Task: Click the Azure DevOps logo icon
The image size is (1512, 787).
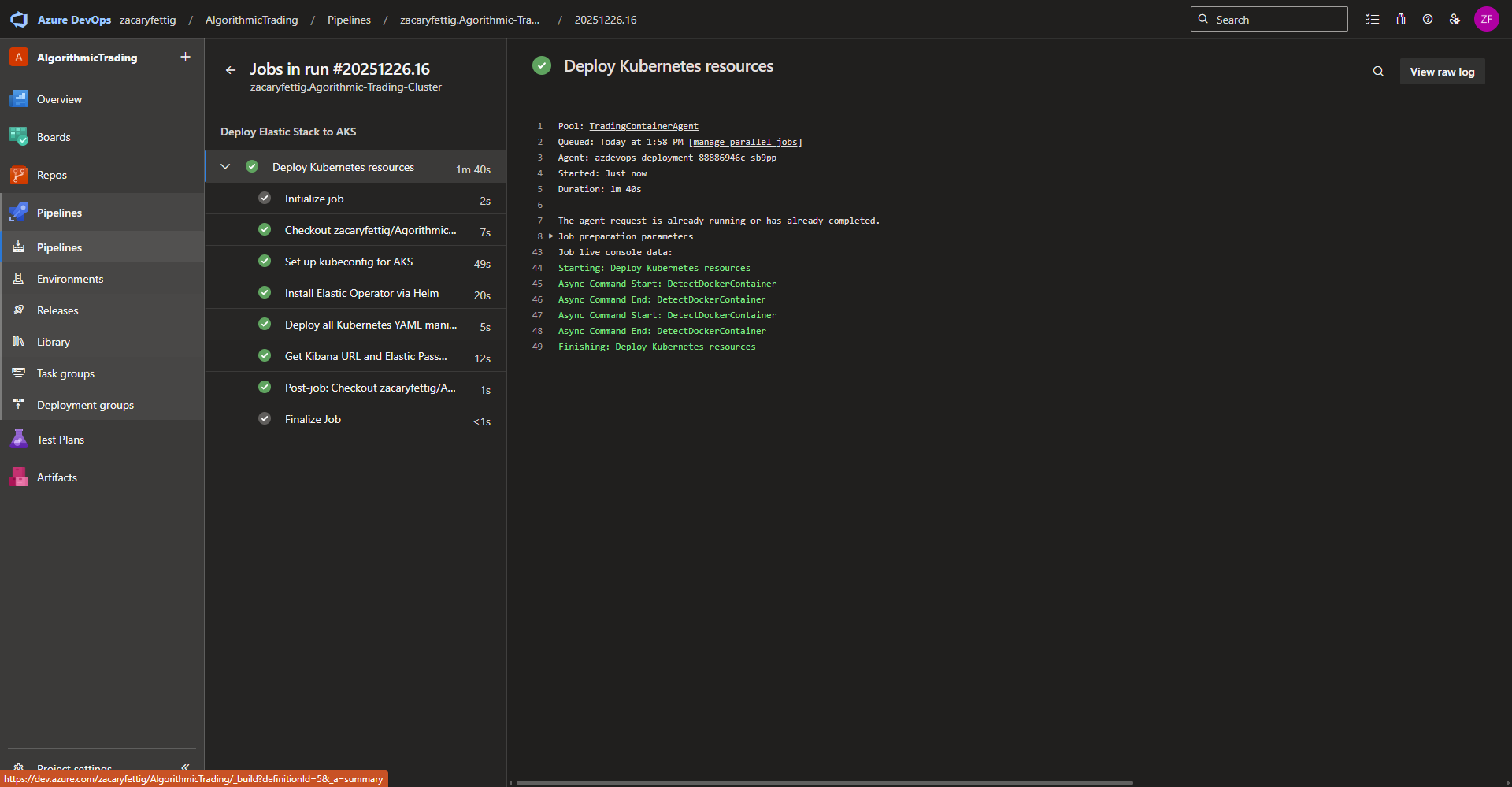Action: (x=19, y=20)
